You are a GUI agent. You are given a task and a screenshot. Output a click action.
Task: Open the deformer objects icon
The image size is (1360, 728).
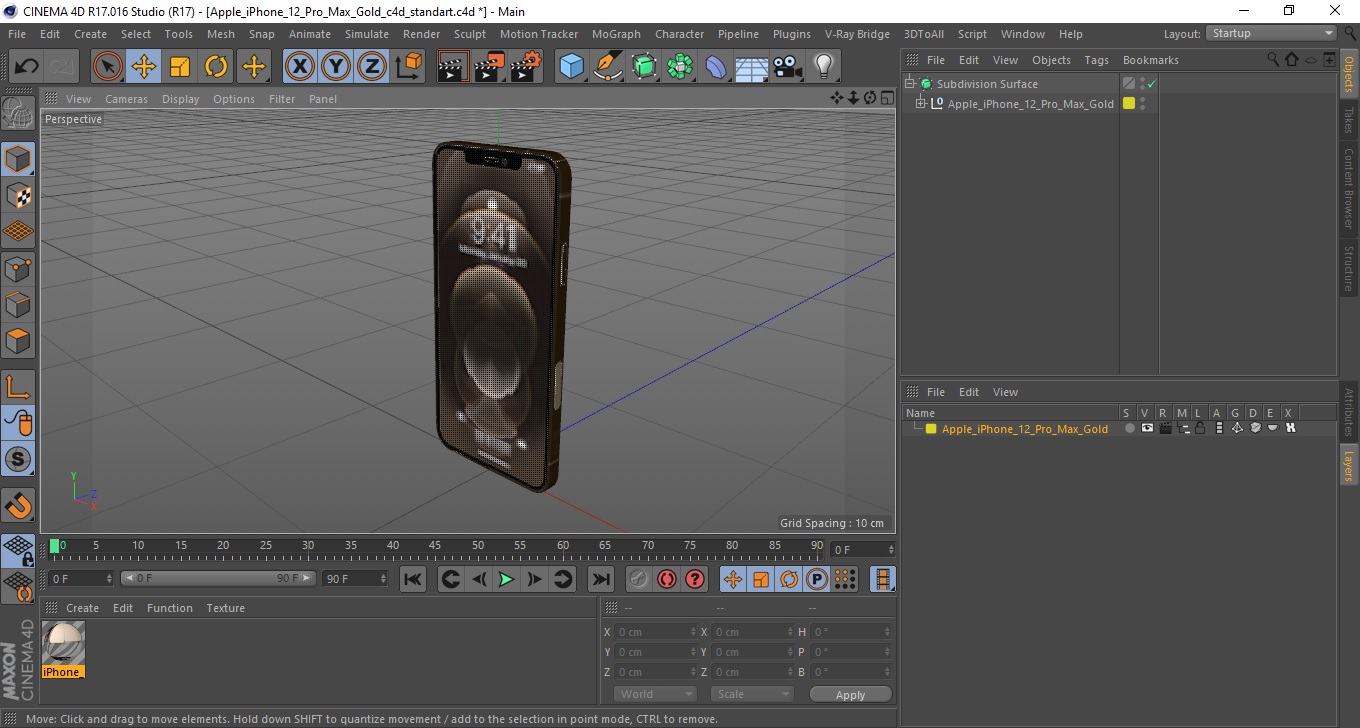[716, 67]
